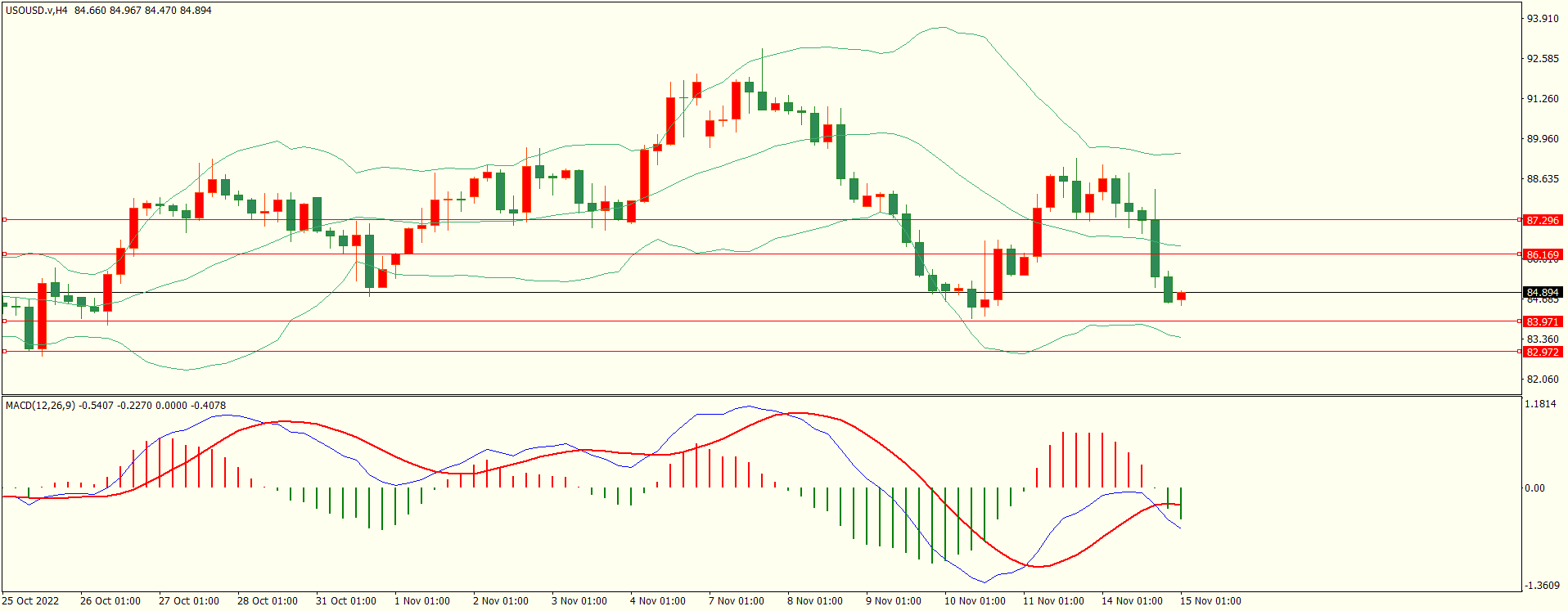1568x611 pixels.
Task: Click the 88.635 price scale value
Action: click(1543, 178)
